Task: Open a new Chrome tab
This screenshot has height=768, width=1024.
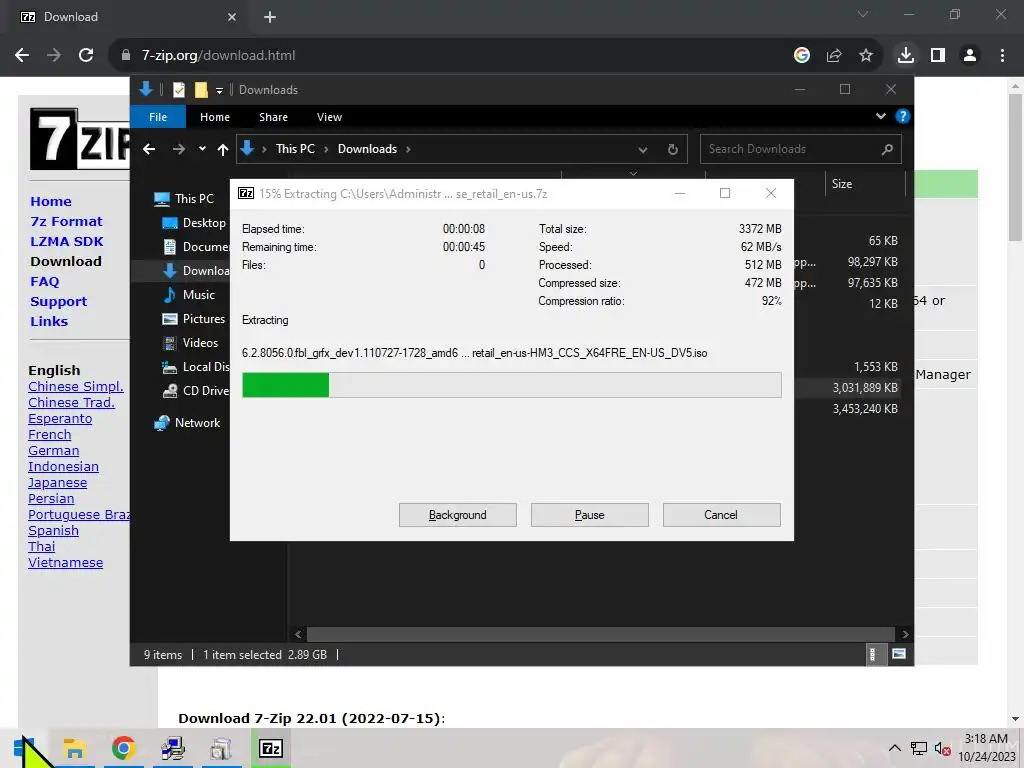Action: pyautogui.click(x=270, y=17)
